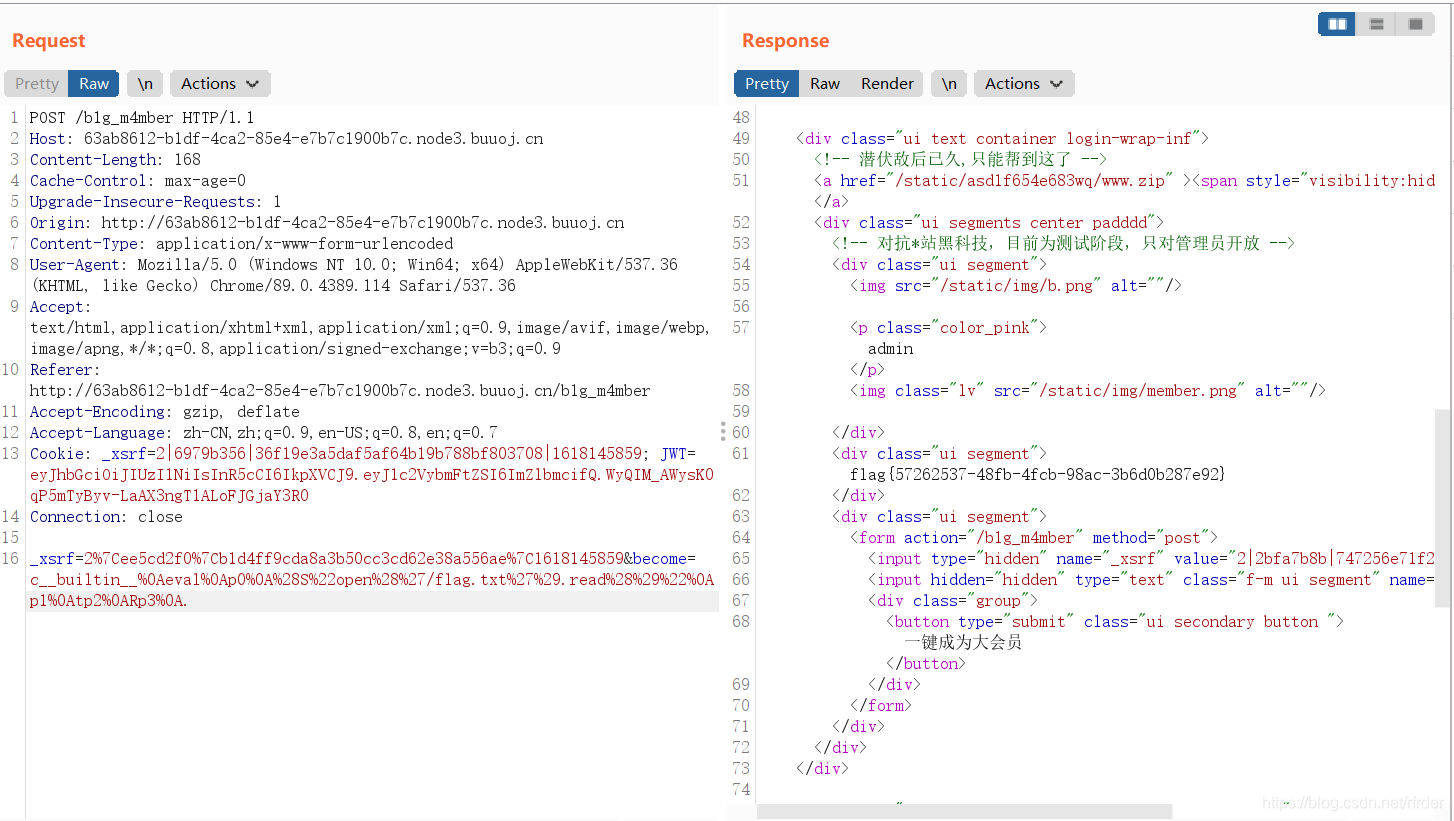Click the Accept-Language header line
Image resolution: width=1454 pixels, height=821 pixels.
pos(263,433)
